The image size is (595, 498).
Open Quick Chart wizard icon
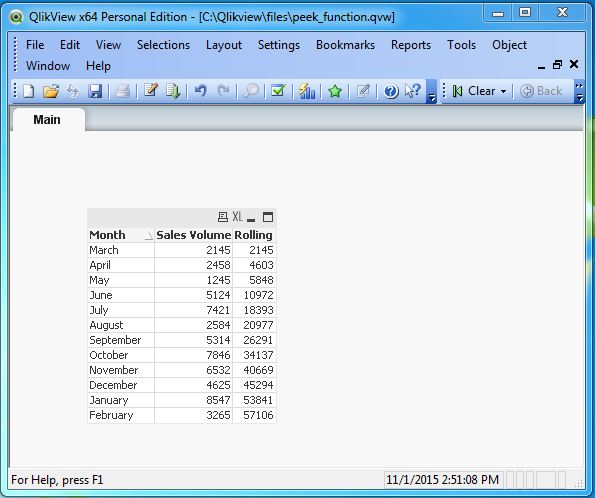point(307,91)
